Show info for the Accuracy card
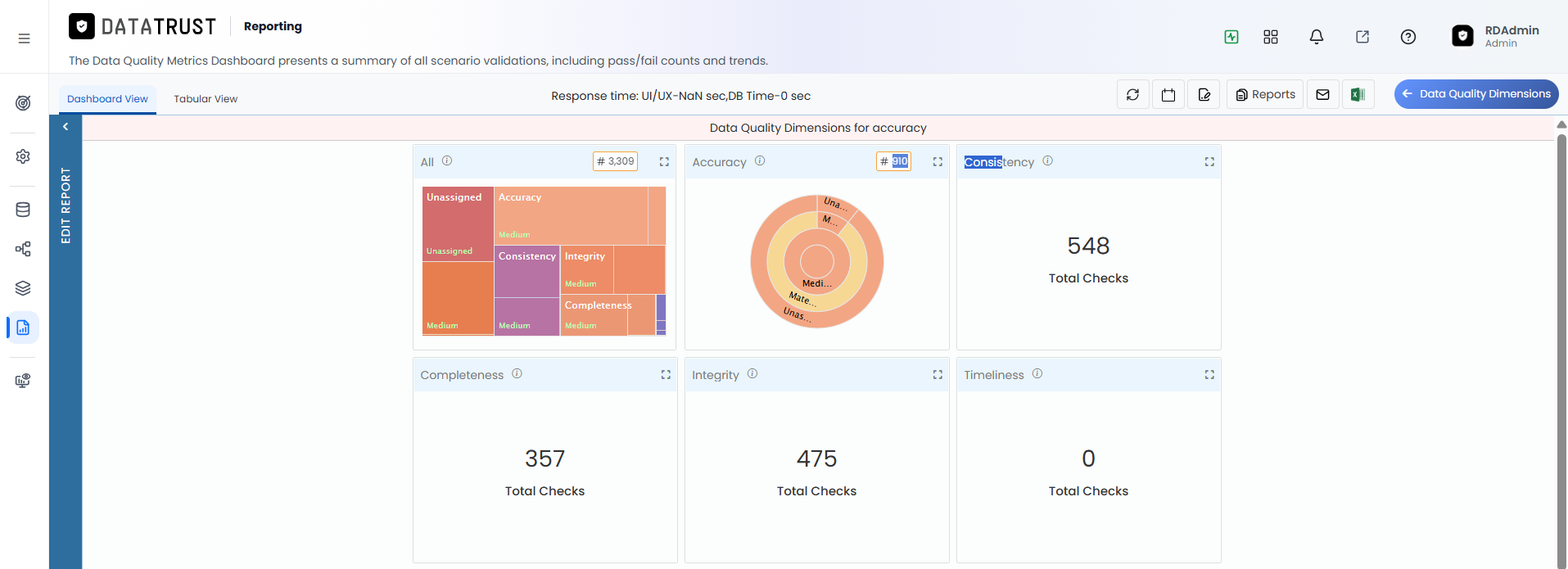The width and height of the screenshot is (1568, 569). pyautogui.click(x=760, y=160)
